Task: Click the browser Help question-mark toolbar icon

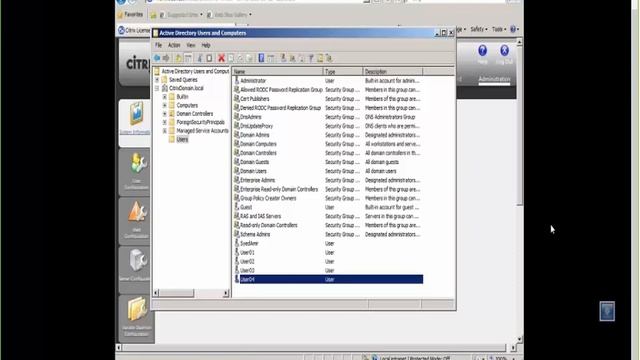Action: coord(513,29)
